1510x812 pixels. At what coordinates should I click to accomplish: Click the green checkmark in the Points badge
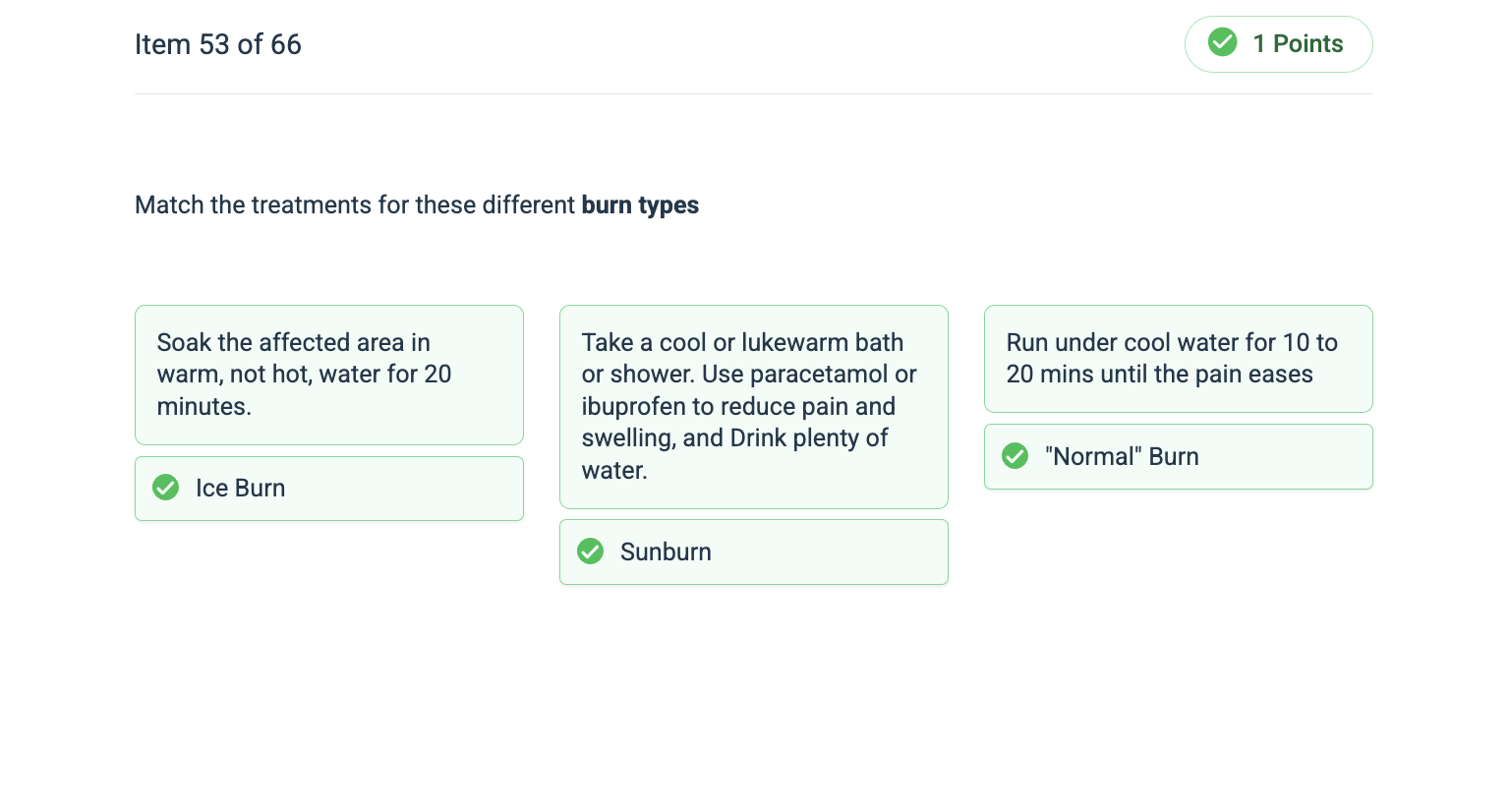pyautogui.click(x=1222, y=42)
